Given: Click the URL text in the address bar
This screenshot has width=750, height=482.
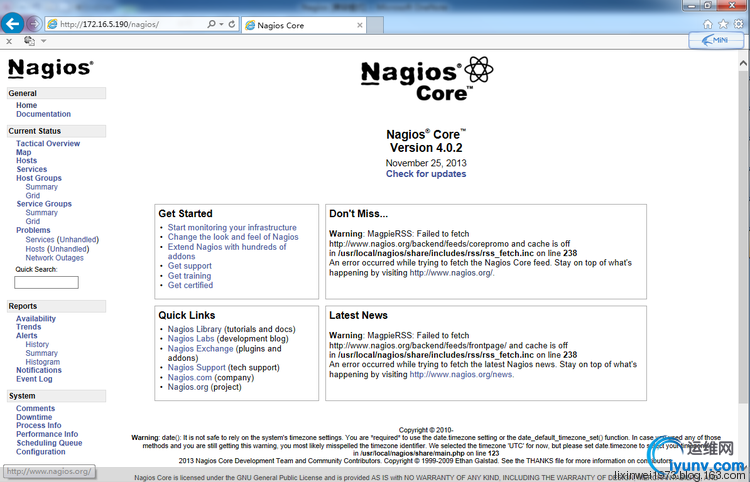Looking at the screenshot, I should (110, 24).
